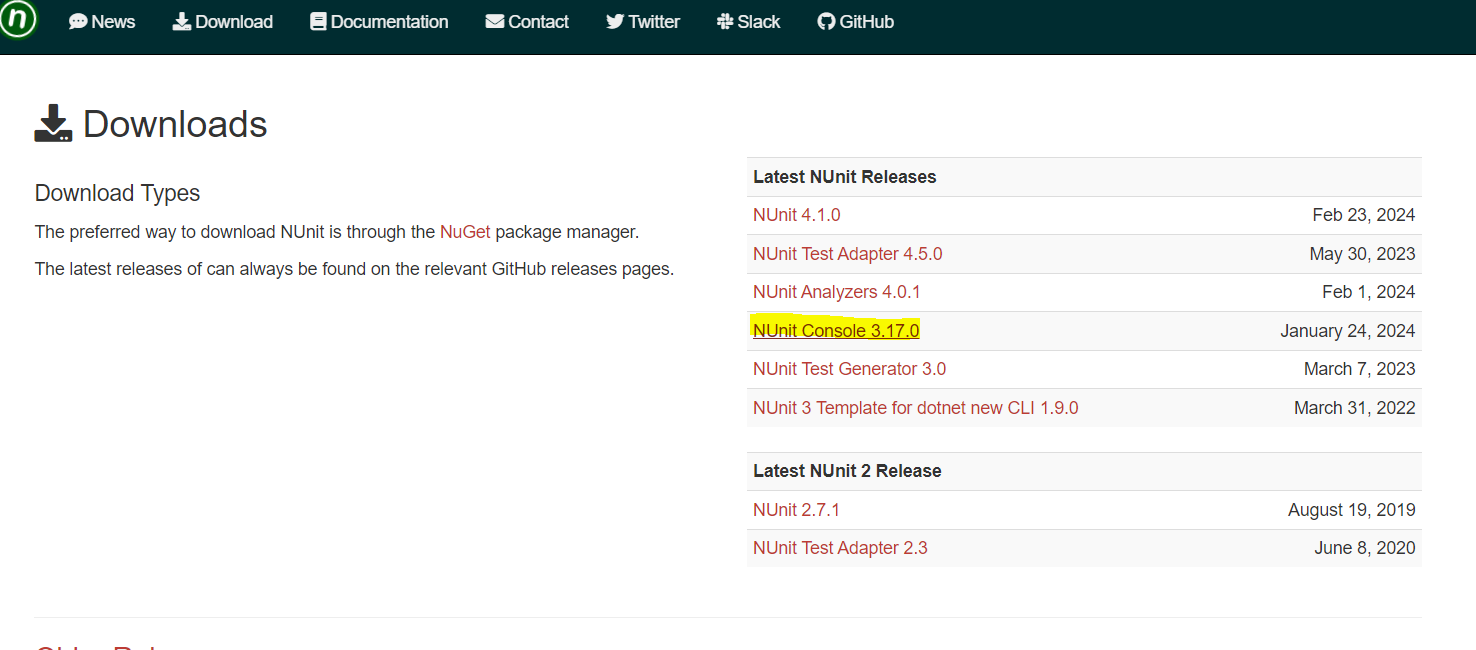Click the March 31, 2022 date
1476x650 pixels.
coord(1355,408)
